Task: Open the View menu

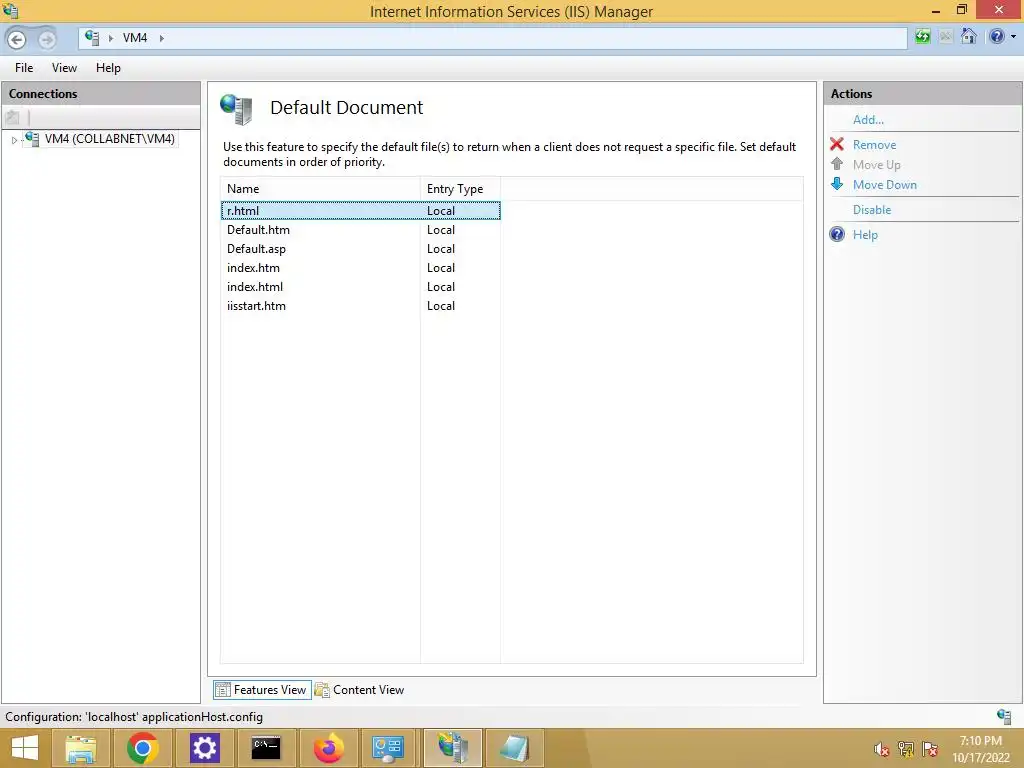Action: (64, 68)
